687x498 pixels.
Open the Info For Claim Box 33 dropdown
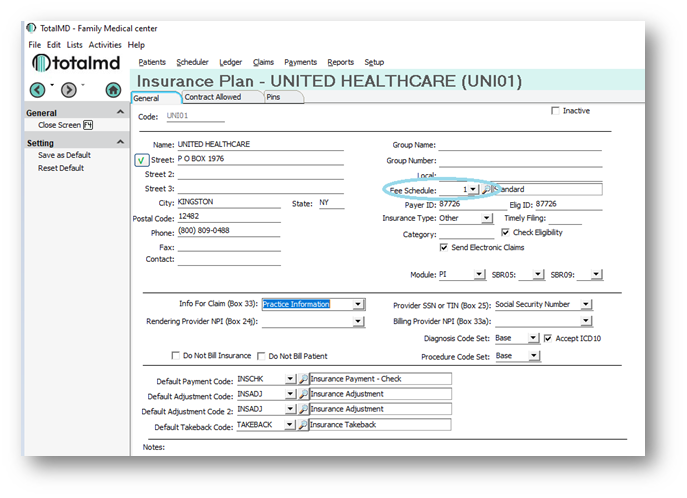coord(357,305)
